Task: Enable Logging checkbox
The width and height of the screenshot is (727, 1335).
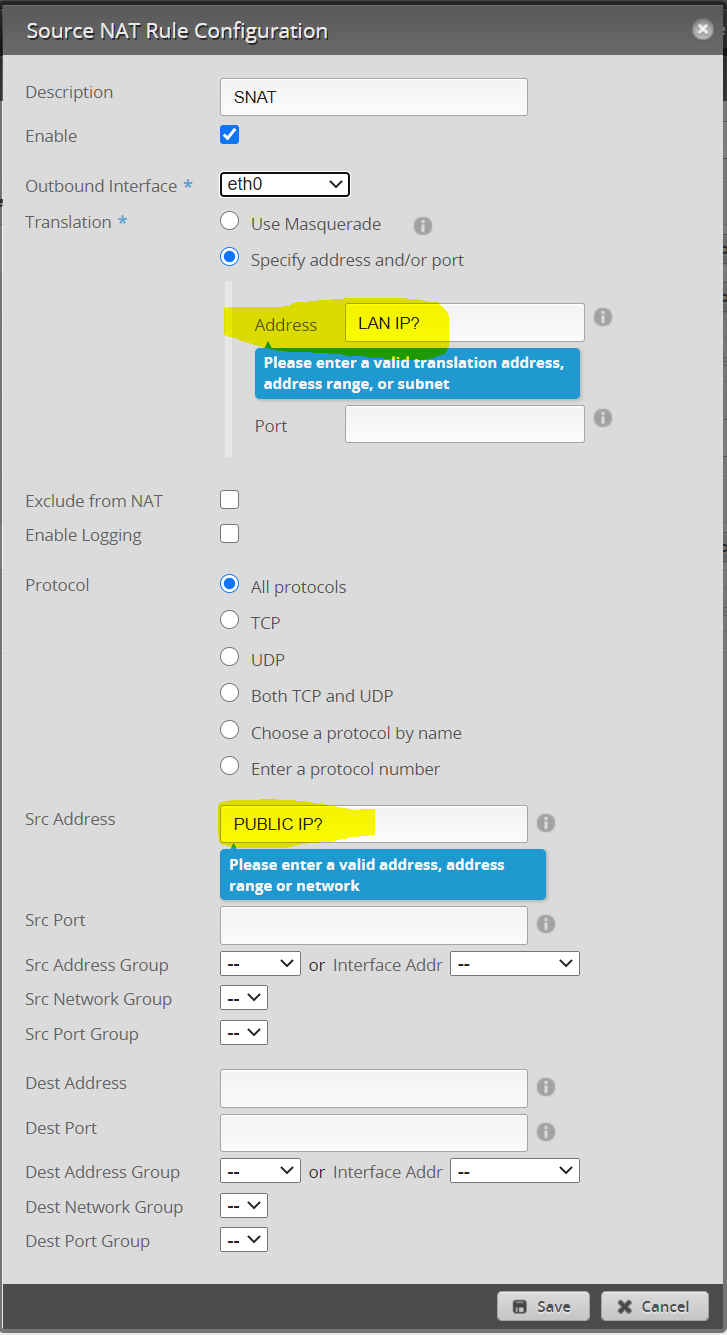Action: 230,534
